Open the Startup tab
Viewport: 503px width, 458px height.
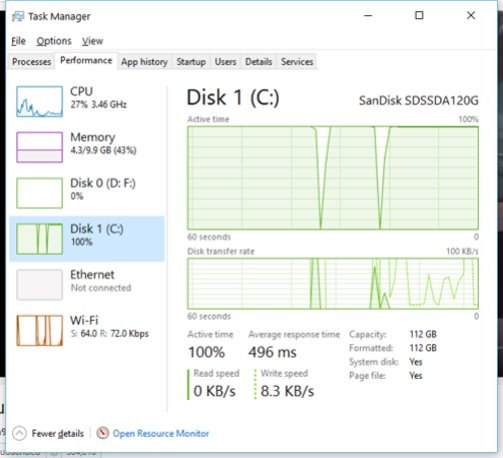pos(191,62)
